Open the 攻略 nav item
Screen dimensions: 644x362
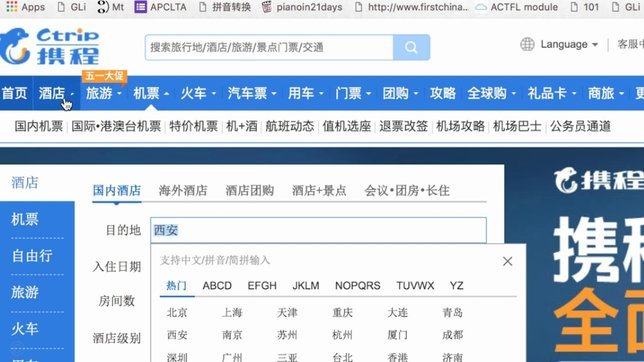click(x=443, y=93)
